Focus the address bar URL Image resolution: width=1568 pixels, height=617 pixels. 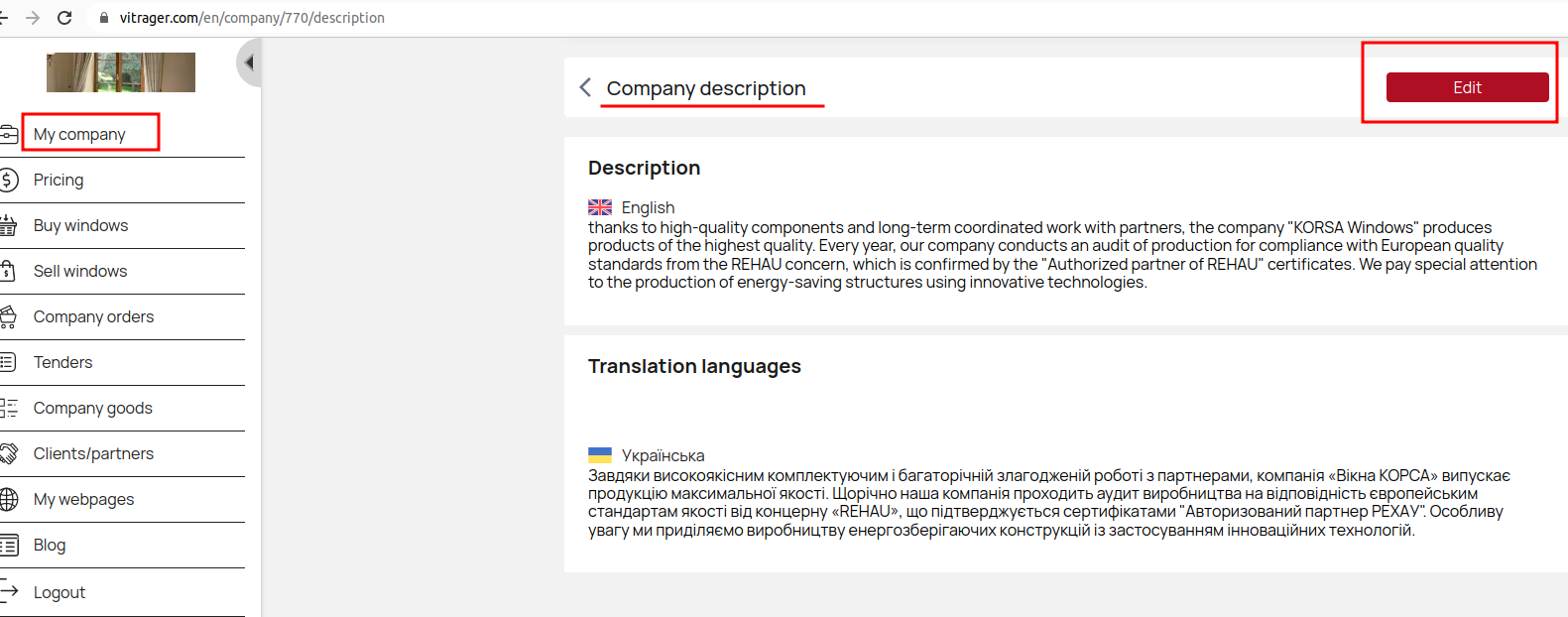pos(252,18)
